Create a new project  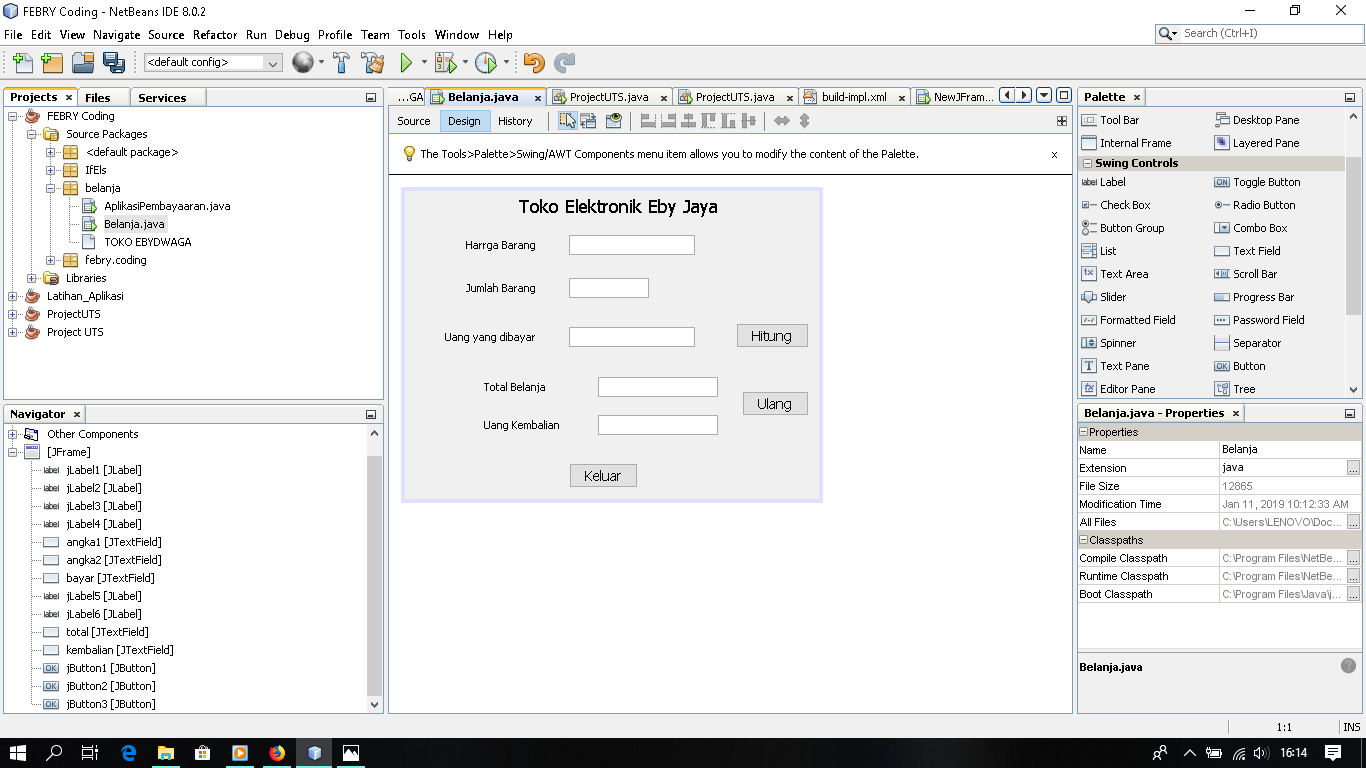pyautogui.click(x=51, y=62)
